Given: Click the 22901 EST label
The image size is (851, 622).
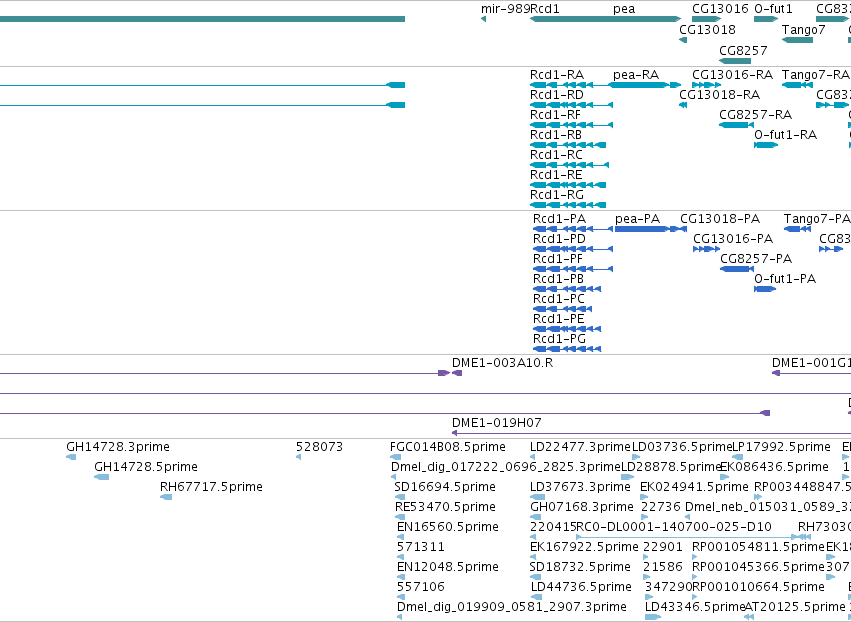Looking at the screenshot, I should 663,547.
